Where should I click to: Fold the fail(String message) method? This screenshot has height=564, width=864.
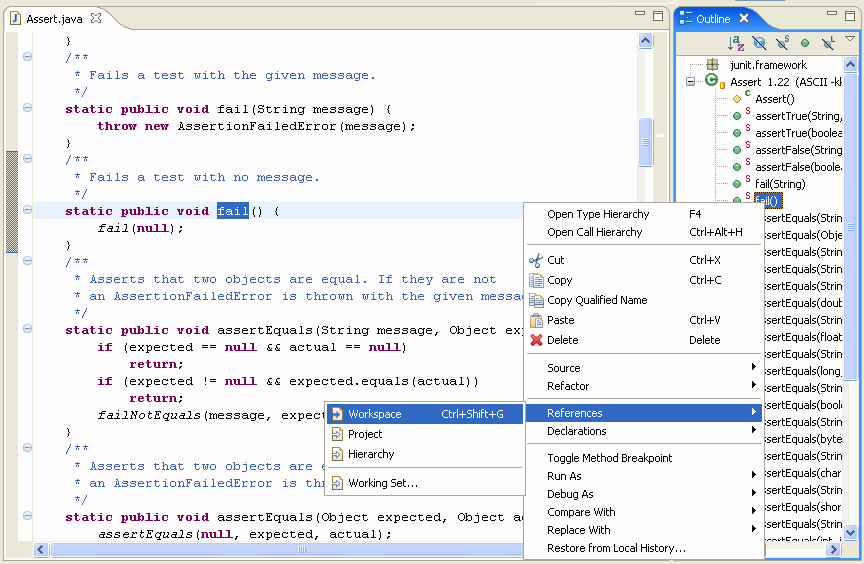pyautogui.click(x=27, y=108)
